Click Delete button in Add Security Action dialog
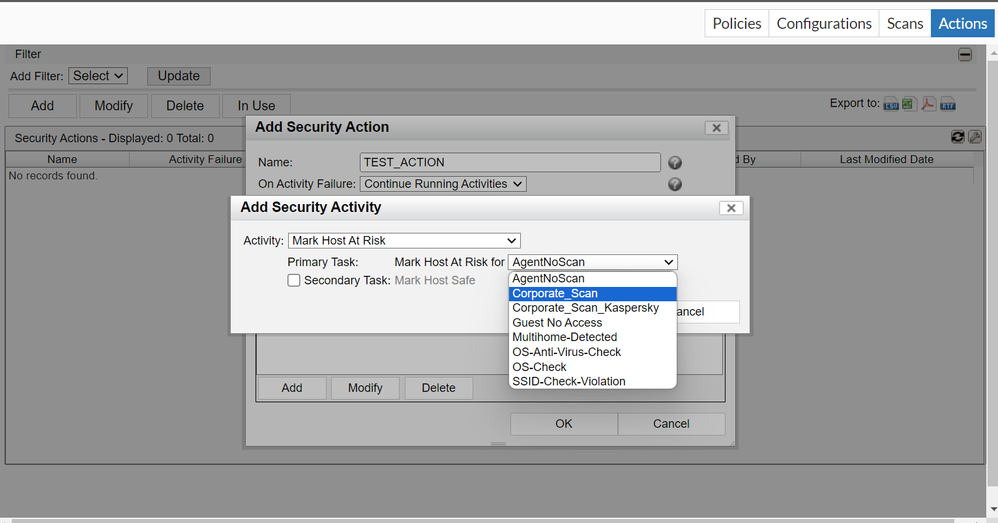 (x=439, y=388)
